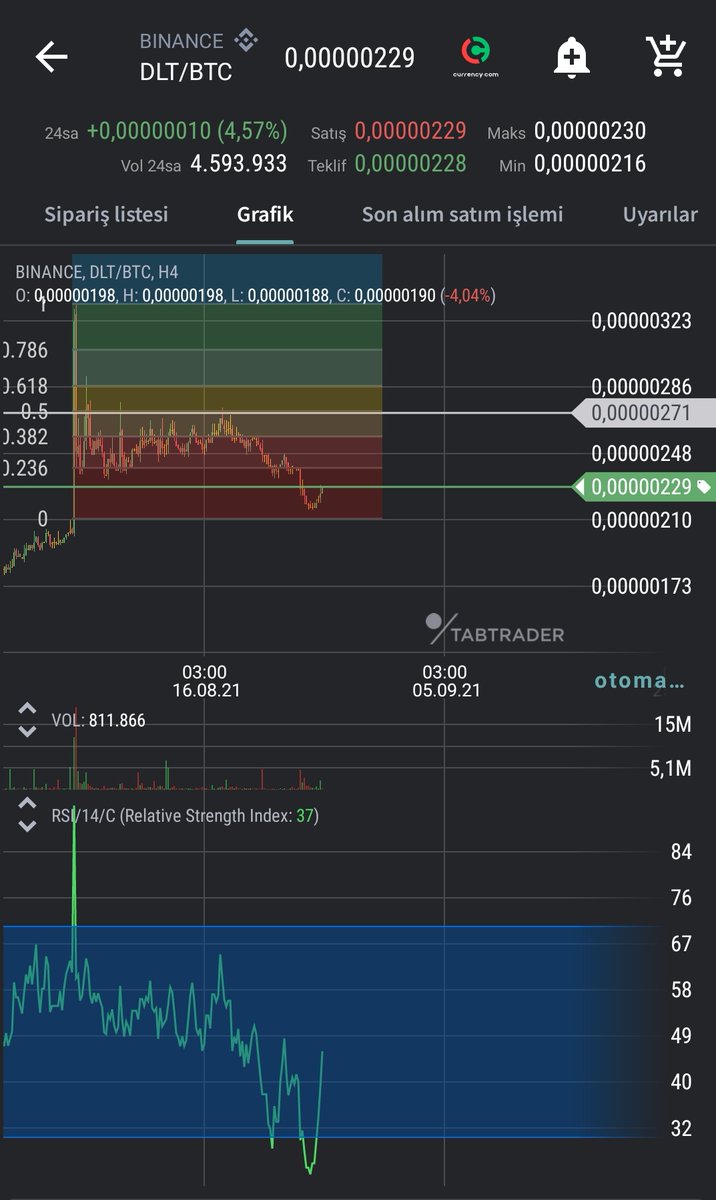Collapse the RSI indicator panel downward

click(x=27, y=827)
